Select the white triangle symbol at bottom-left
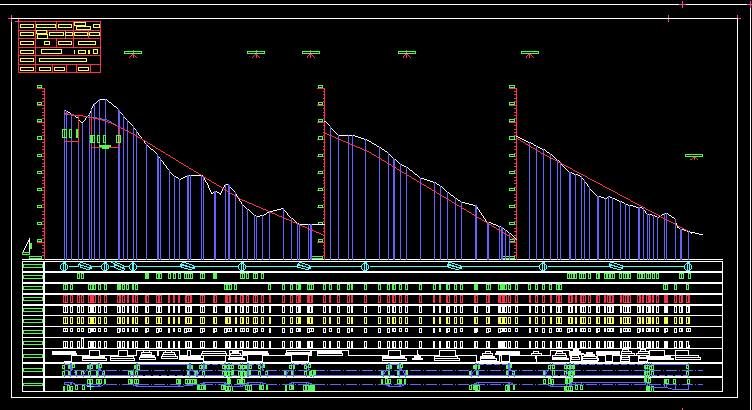The width and height of the screenshot is (752, 410). (x=27, y=247)
